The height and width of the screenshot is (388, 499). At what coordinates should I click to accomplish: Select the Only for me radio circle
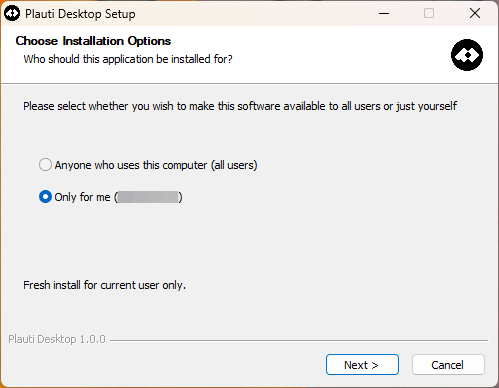45,197
